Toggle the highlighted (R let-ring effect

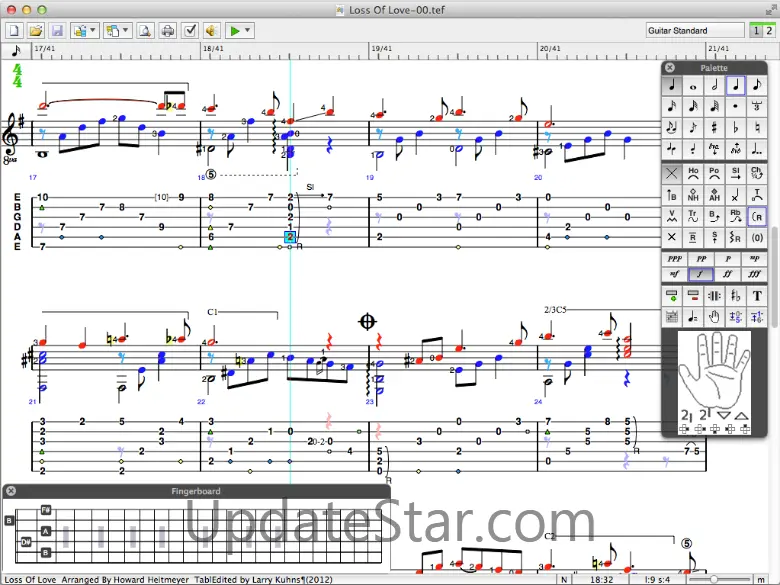click(757, 216)
